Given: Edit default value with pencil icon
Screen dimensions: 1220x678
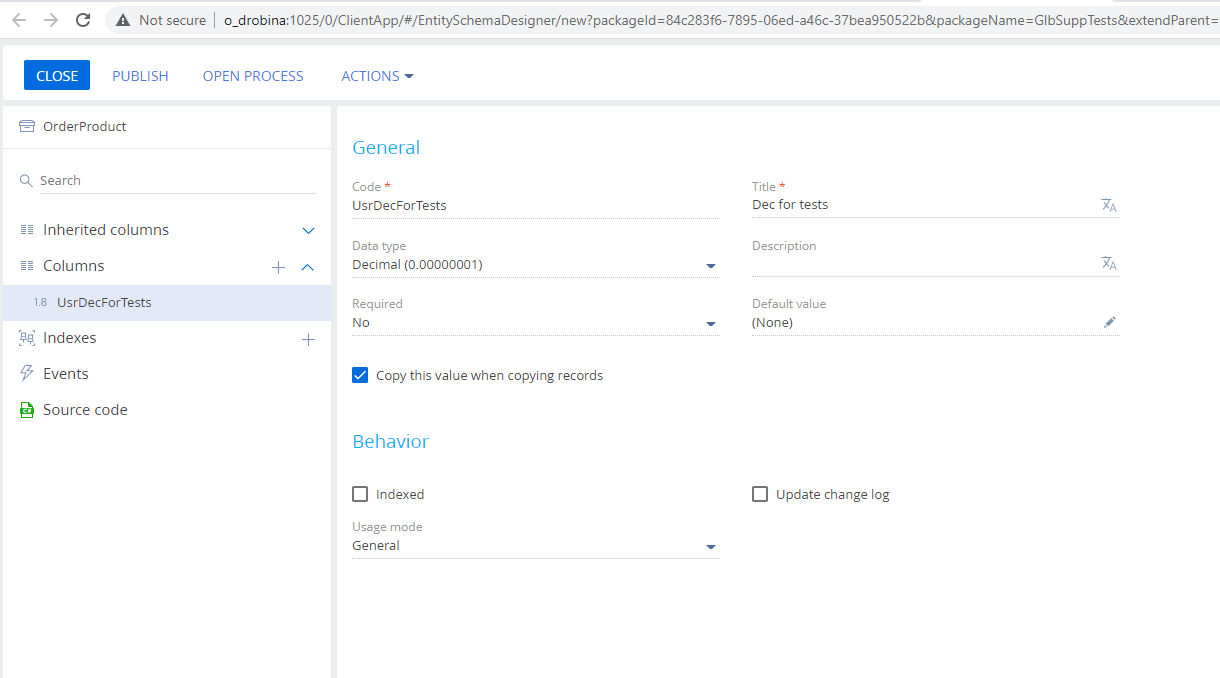Looking at the screenshot, I should 1110,322.
